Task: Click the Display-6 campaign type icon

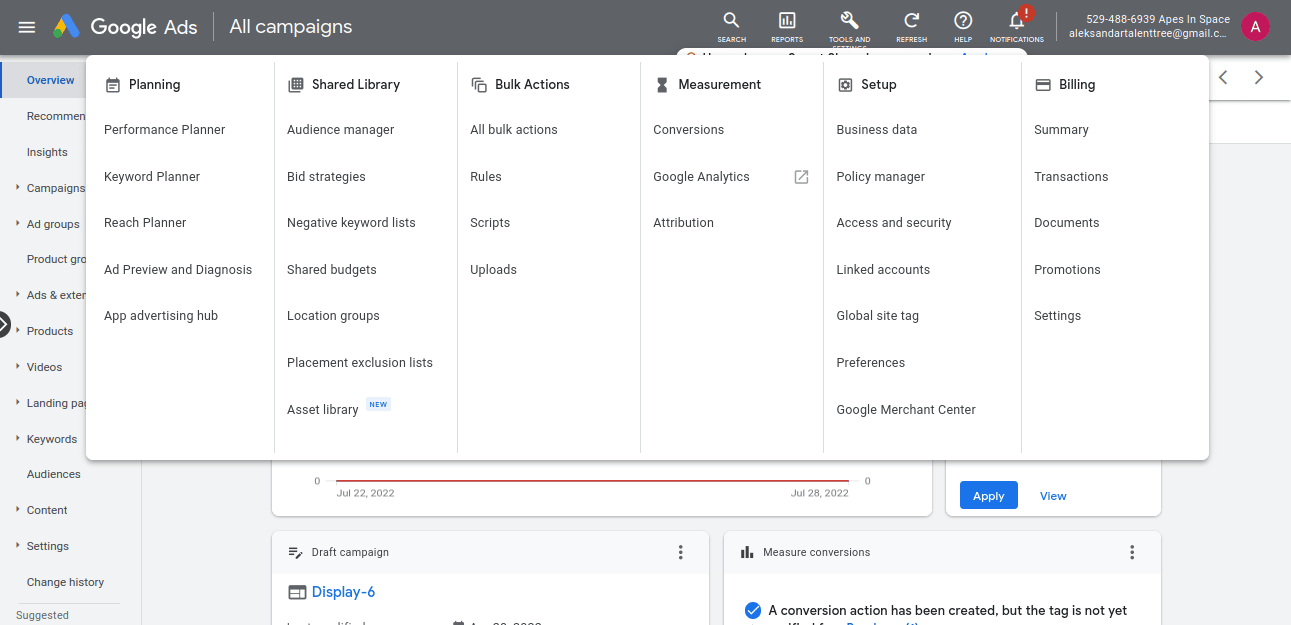Action: (x=296, y=592)
